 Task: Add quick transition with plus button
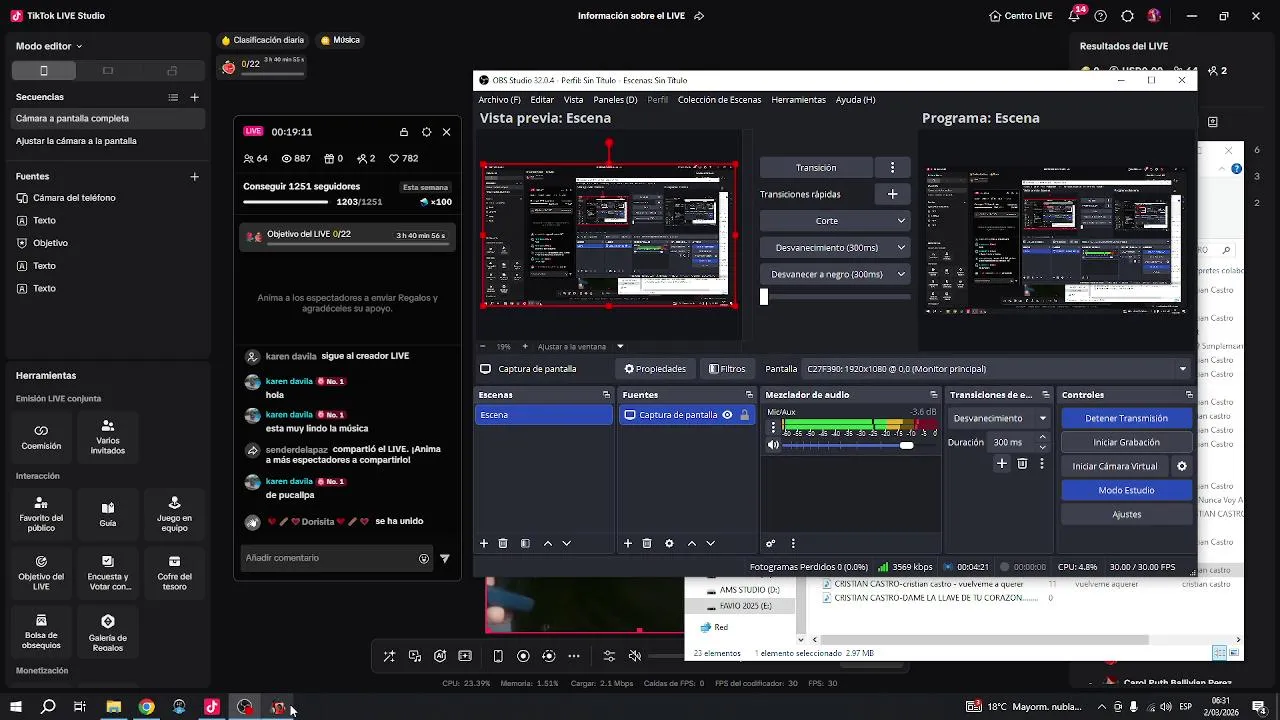[893, 194]
